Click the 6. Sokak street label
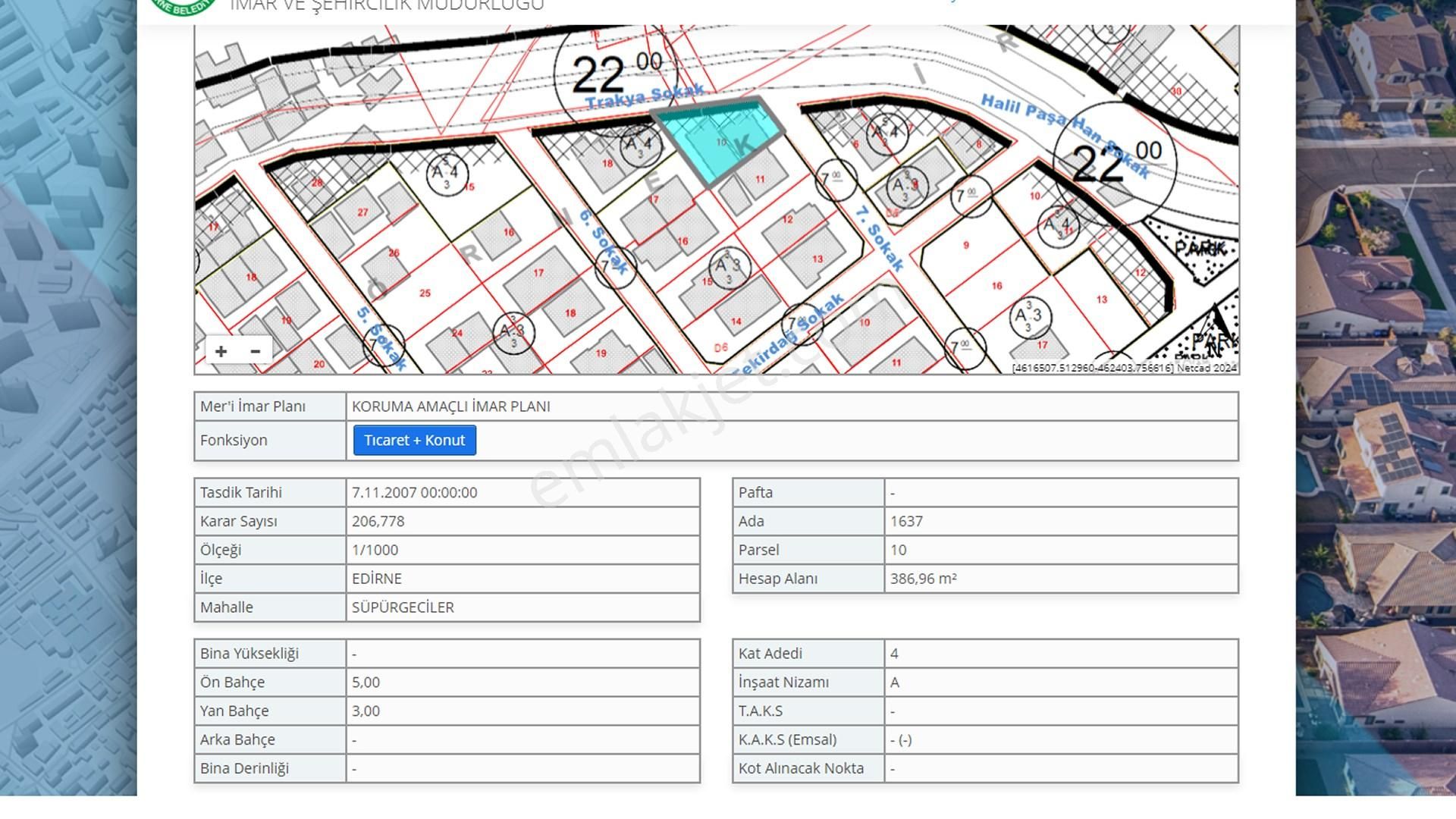 [604, 241]
